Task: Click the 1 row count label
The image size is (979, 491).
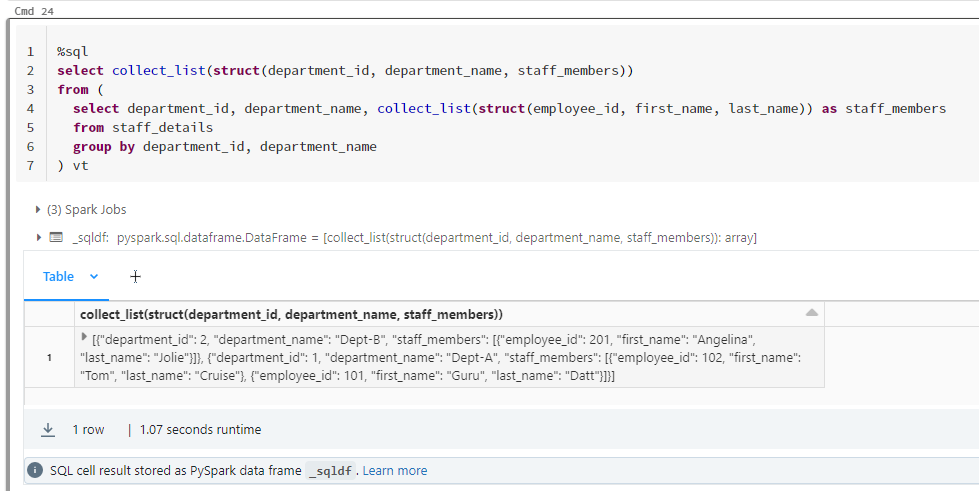Action: click(x=88, y=430)
